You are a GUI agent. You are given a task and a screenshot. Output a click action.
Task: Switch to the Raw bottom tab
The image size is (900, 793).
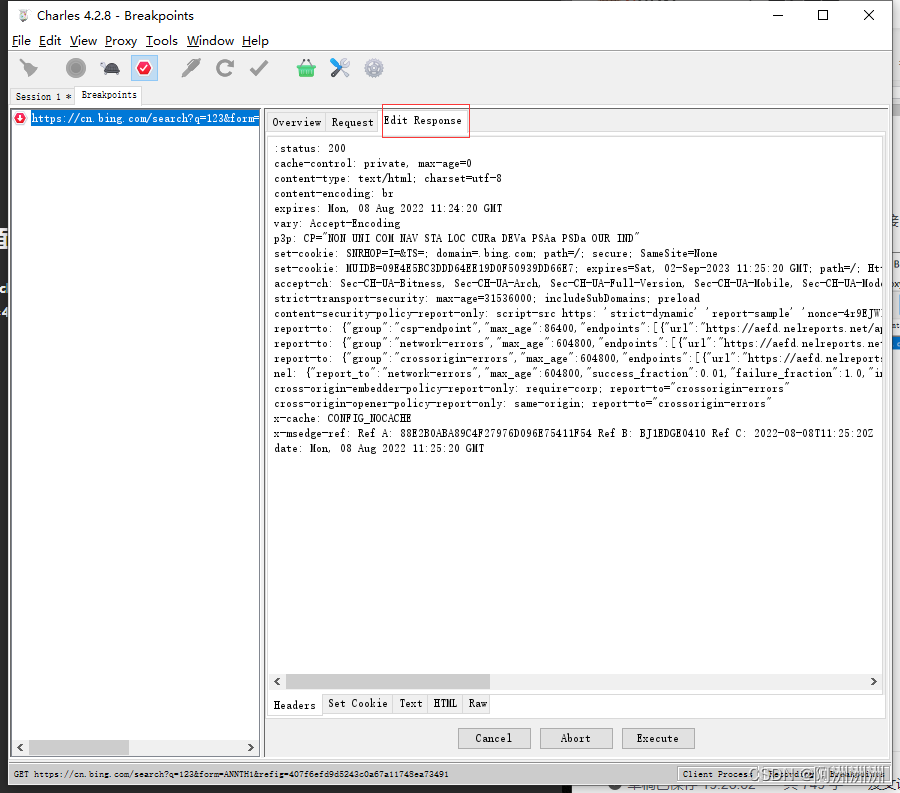point(478,703)
